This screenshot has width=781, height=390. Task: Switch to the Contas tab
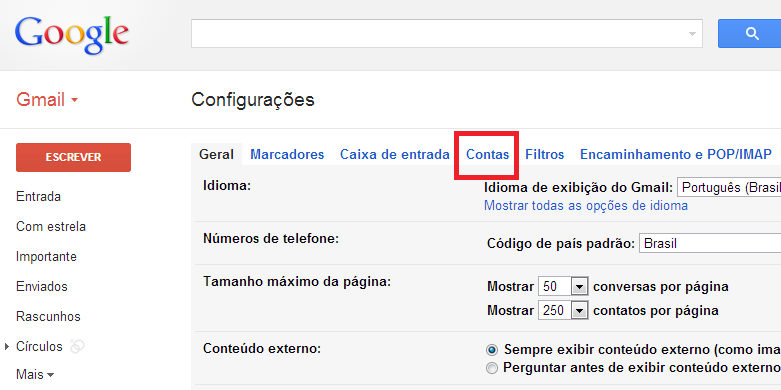488,154
